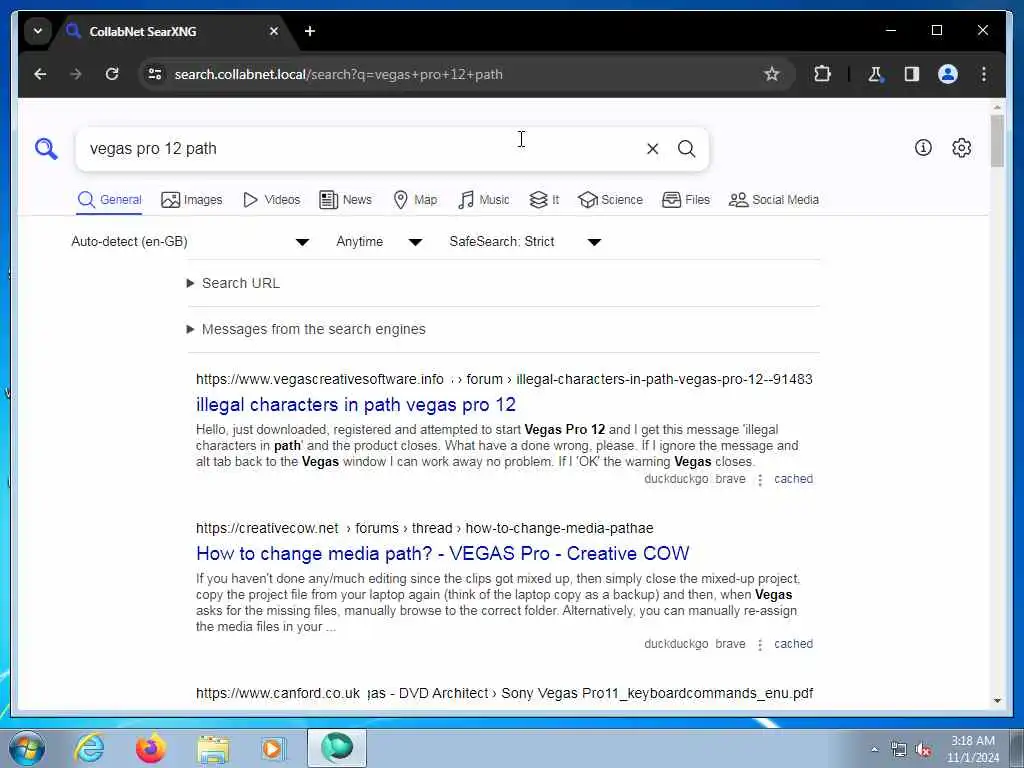
Task: Submit search with magnifier button
Action: tap(686, 149)
